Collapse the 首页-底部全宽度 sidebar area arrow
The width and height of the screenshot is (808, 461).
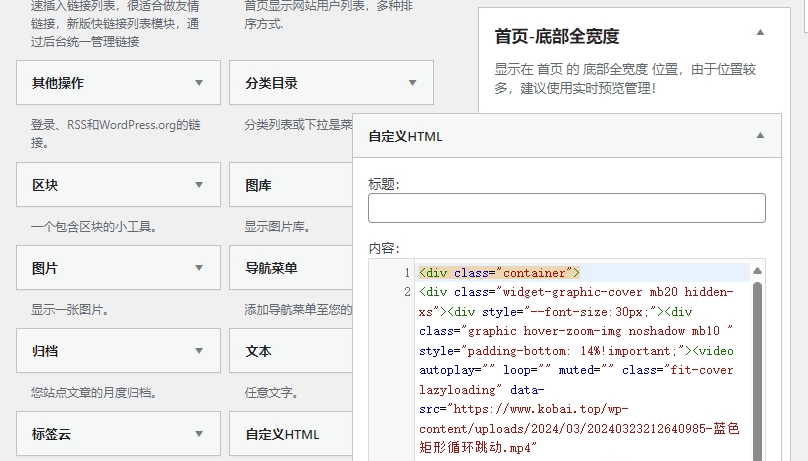[760, 33]
